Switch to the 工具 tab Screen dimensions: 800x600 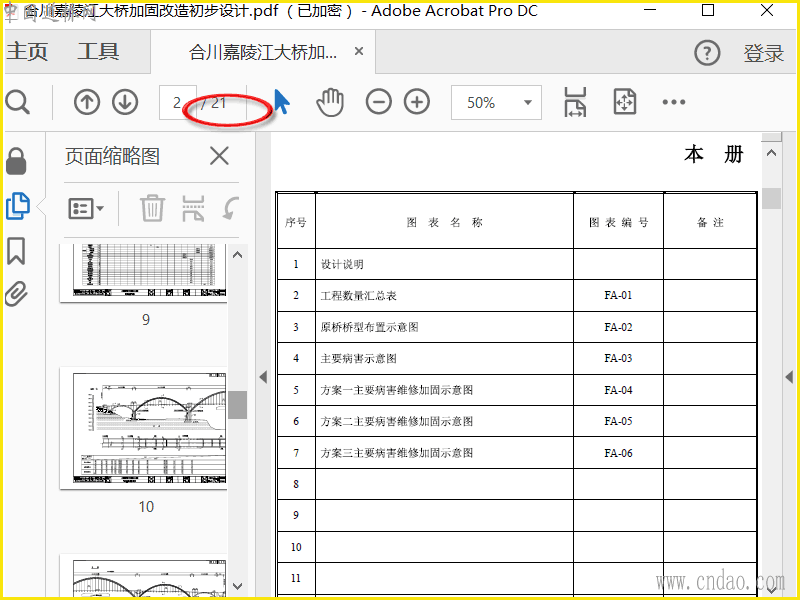[98, 51]
